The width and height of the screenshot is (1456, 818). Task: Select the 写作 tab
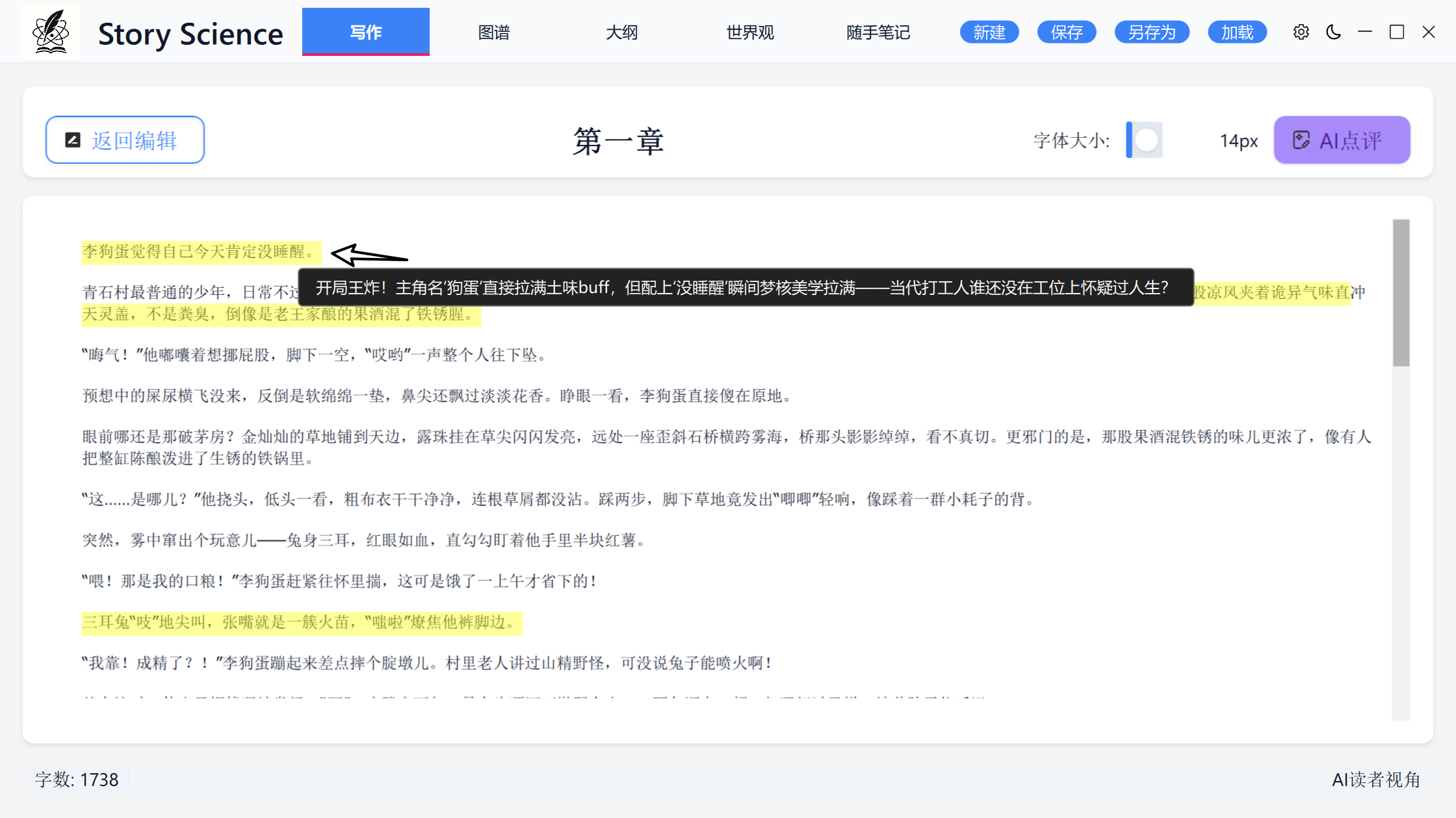[x=365, y=32]
